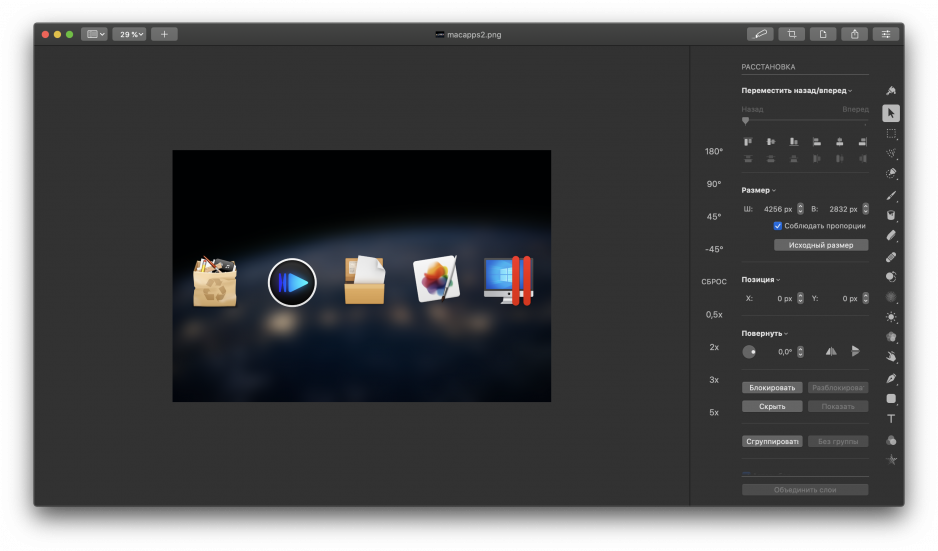Click the Назад/Вперед layer order slider handle

[x=745, y=121]
